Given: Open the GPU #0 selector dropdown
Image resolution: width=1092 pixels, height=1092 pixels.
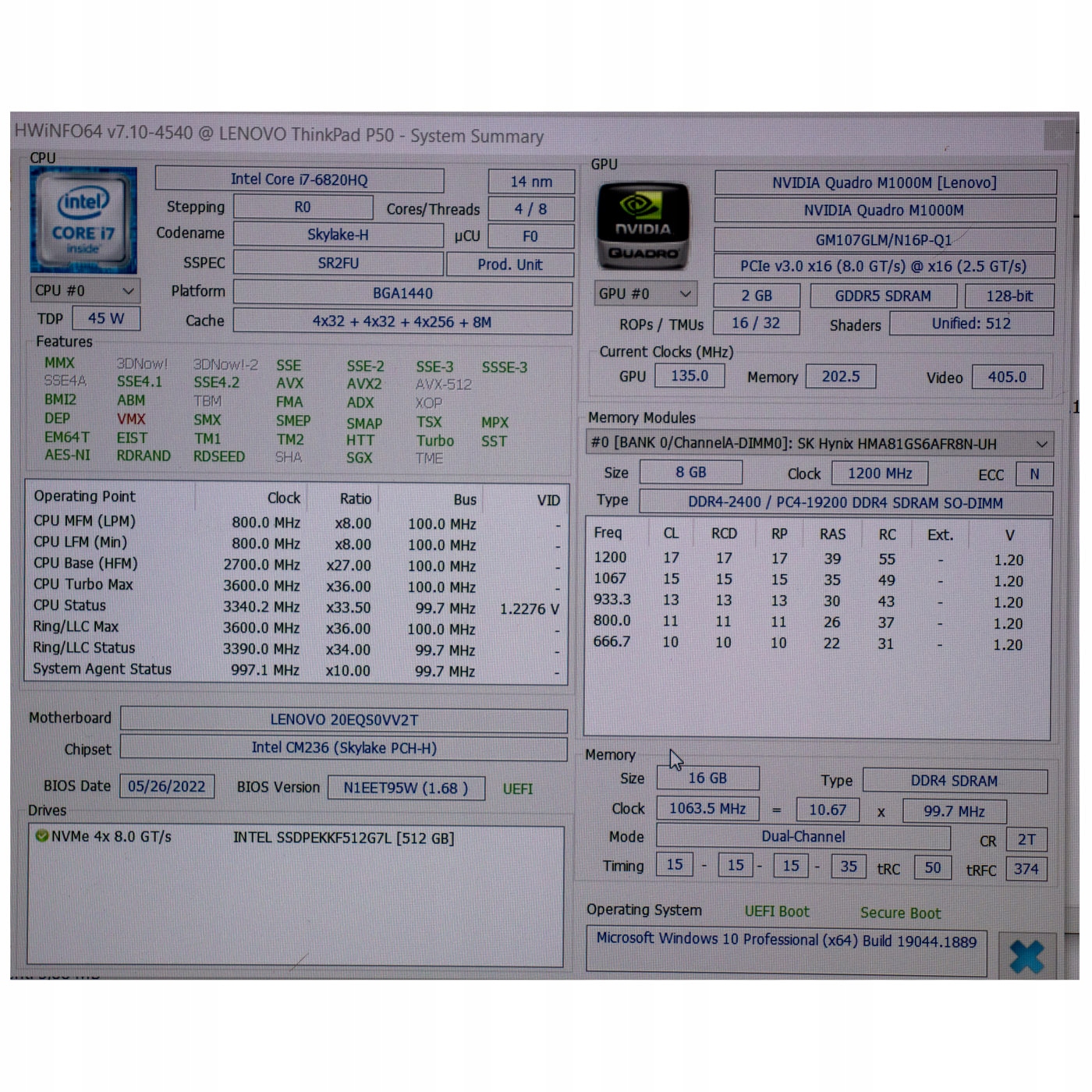Looking at the screenshot, I should coord(645,294).
